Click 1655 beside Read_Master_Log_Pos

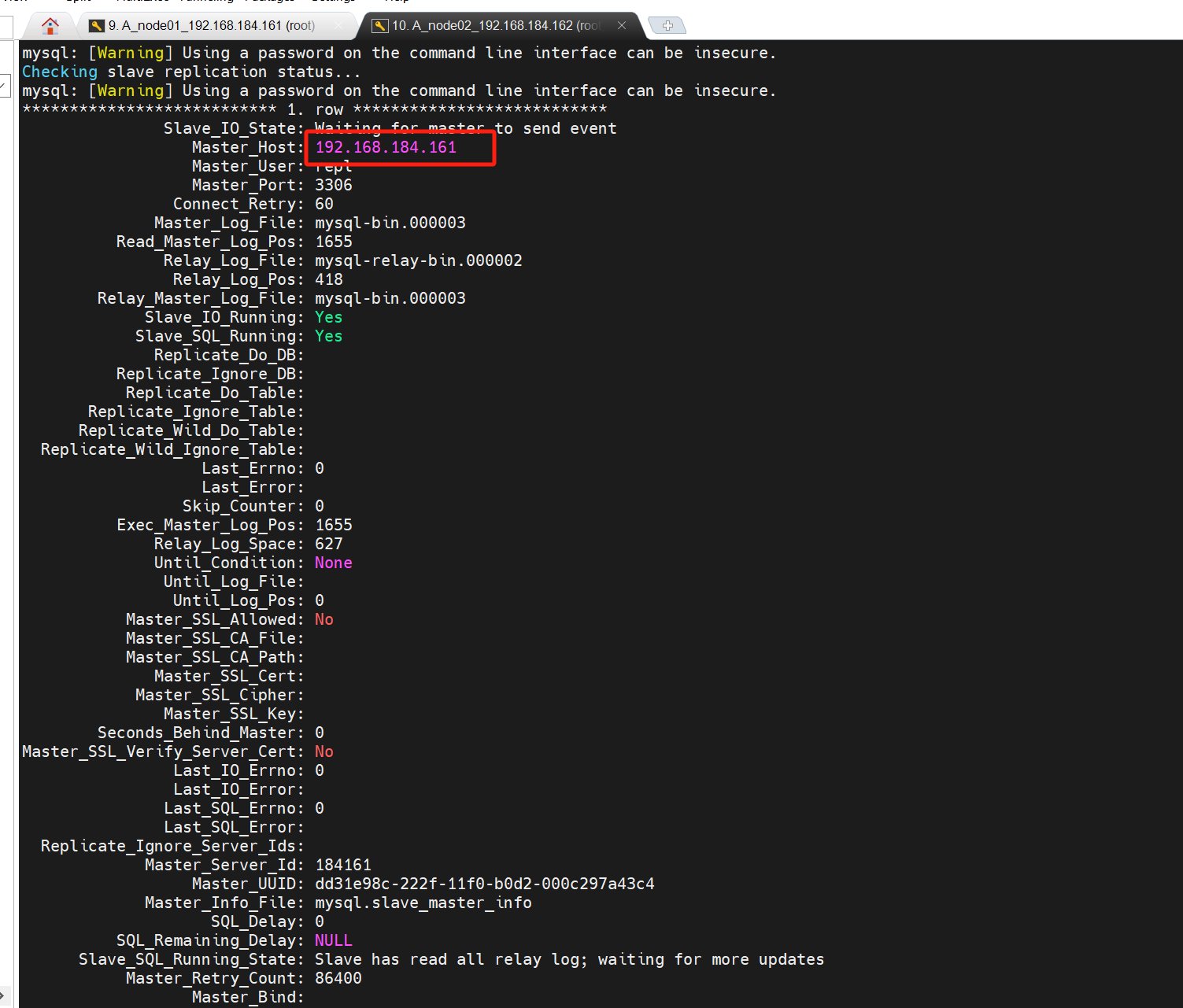[334, 242]
